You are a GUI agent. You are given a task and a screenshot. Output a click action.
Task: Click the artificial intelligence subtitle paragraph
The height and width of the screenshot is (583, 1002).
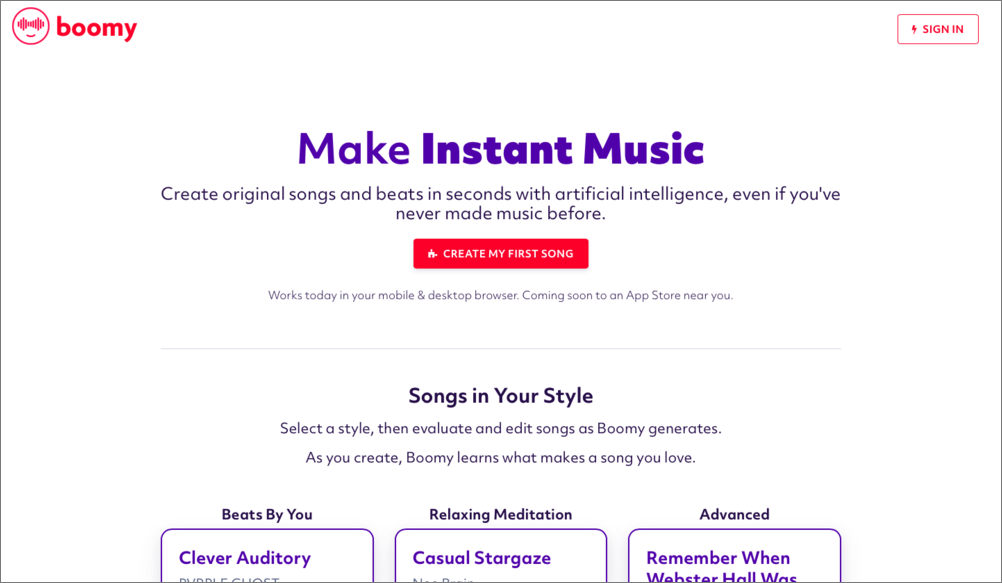500,203
